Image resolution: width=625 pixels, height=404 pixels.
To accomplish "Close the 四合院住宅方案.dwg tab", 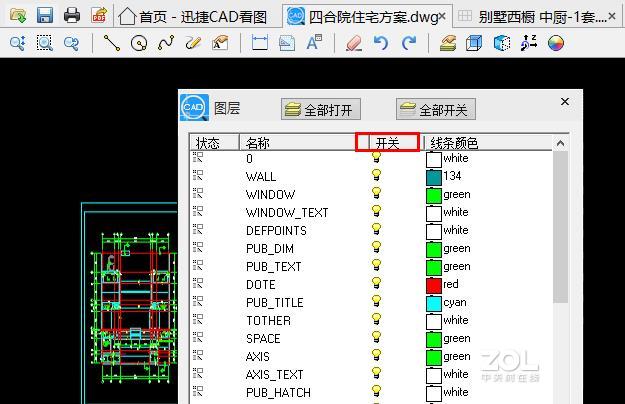I will pyautogui.click(x=442, y=16).
